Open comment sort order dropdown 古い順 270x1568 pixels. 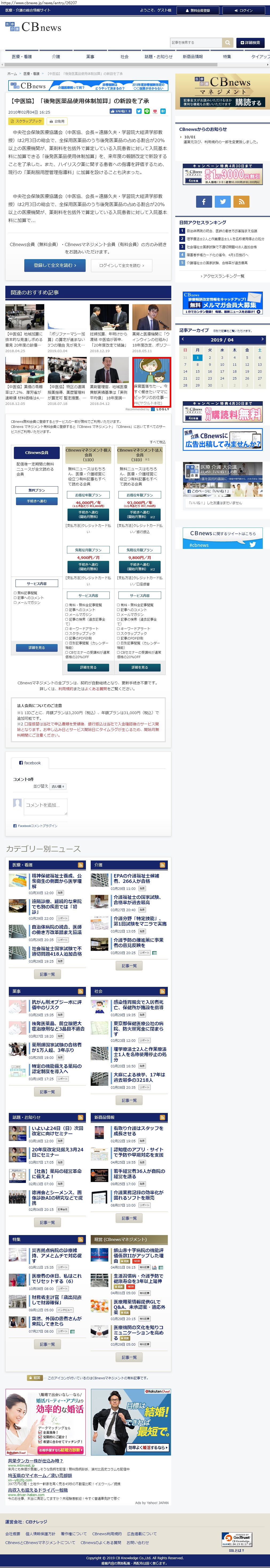(x=57, y=787)
